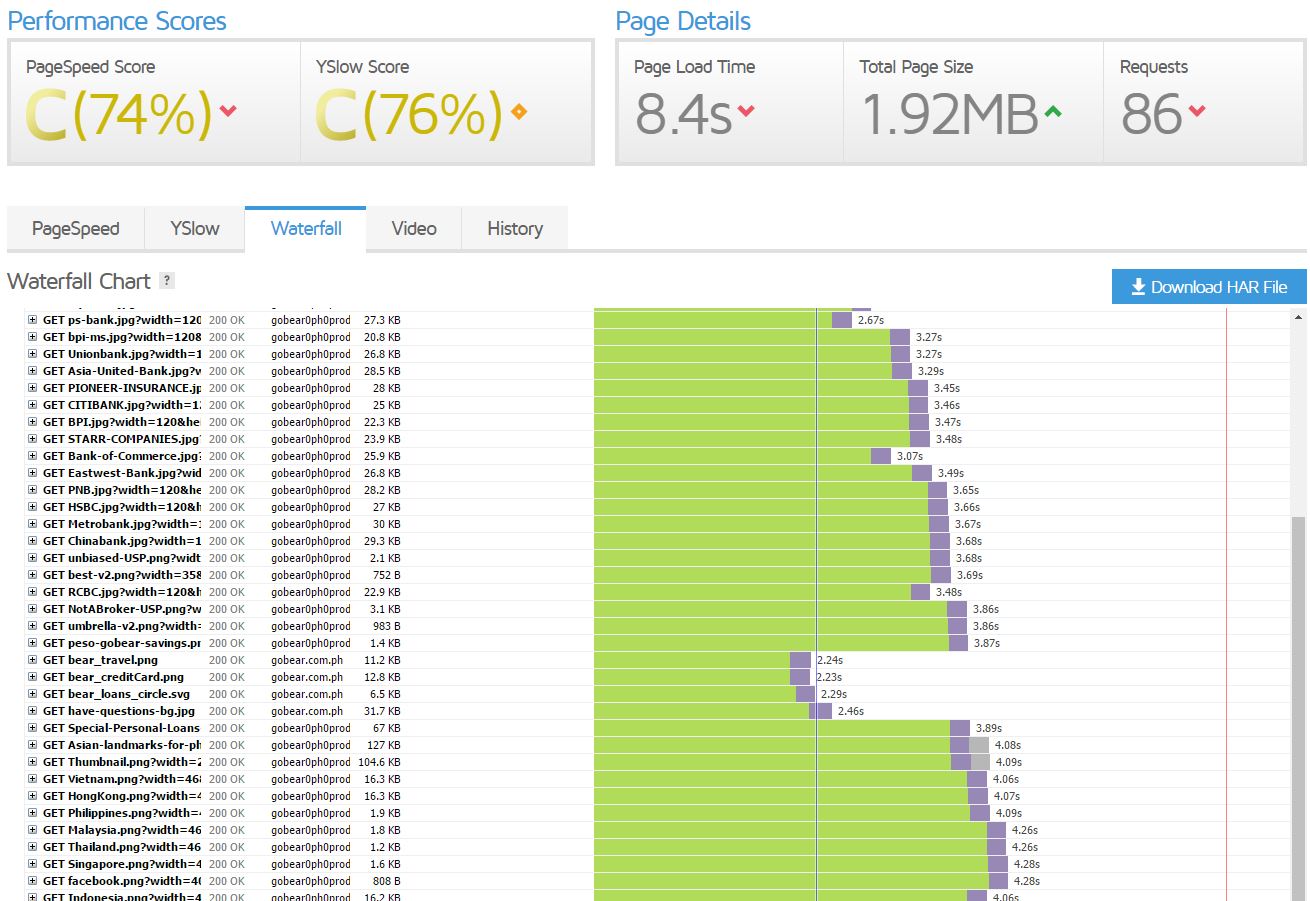
Task: Expand the GET HSBC.jpg request row
Action: 32,507
